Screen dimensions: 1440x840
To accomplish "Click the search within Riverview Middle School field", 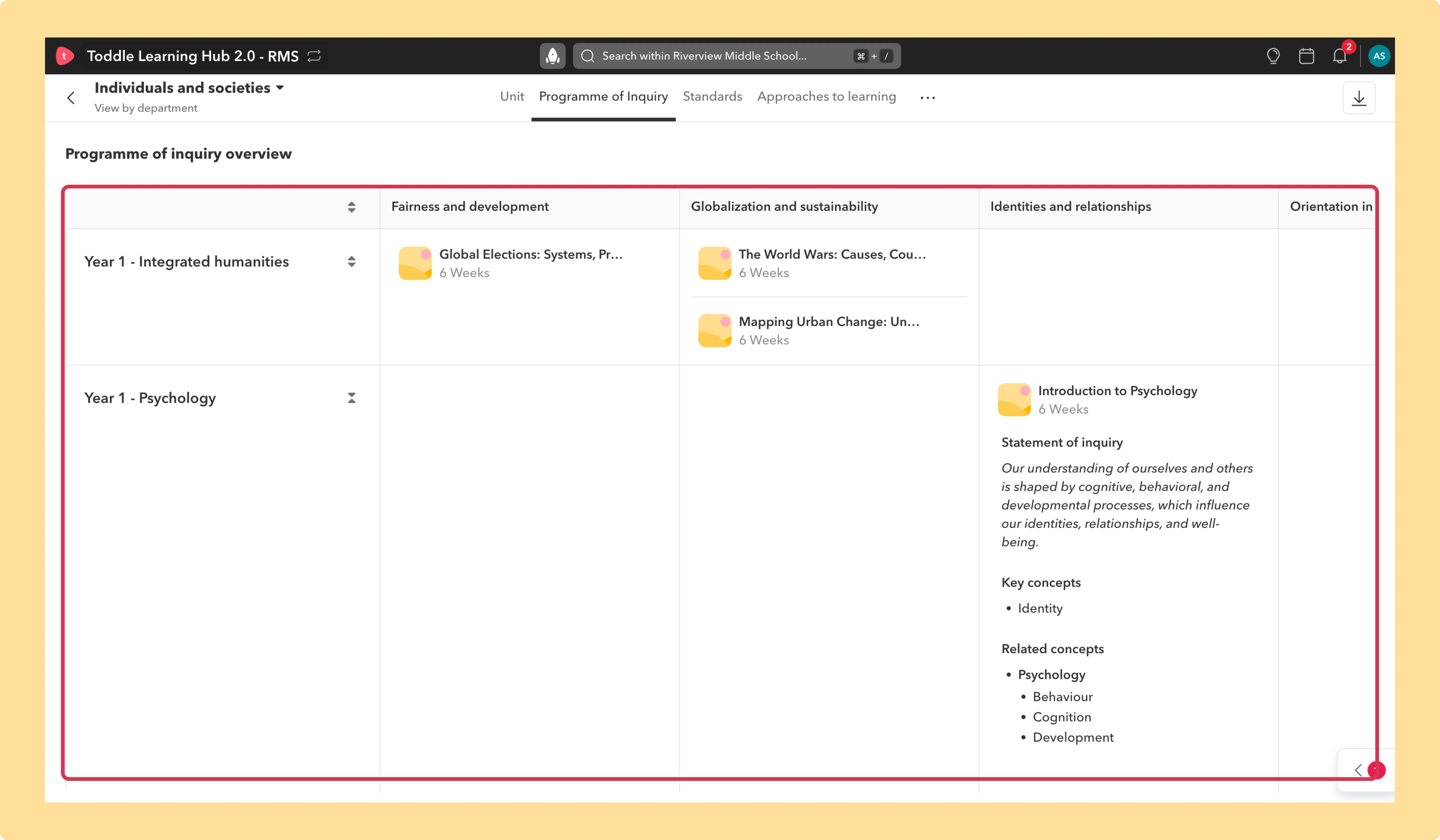I will point(737,56).
